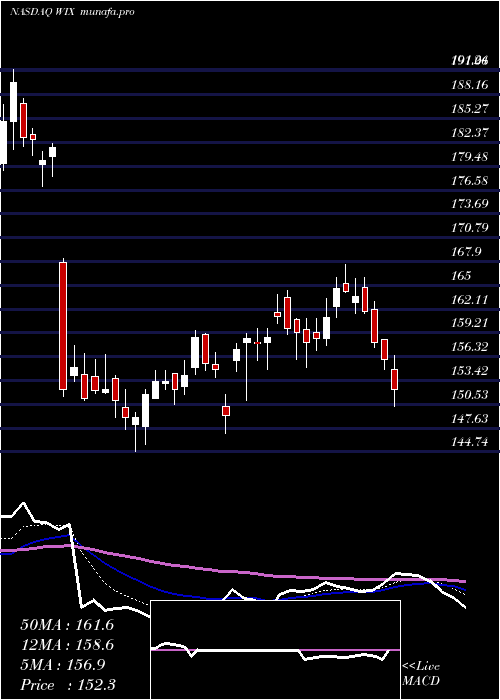Select the 153.42 price axis label
Viewport: 500px width, 700px height.
coord(468,371)
